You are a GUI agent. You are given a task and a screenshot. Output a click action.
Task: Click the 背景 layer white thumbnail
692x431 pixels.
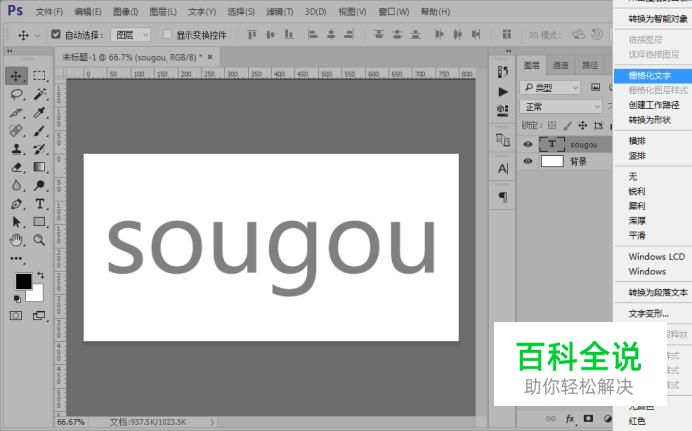point(552,161)
